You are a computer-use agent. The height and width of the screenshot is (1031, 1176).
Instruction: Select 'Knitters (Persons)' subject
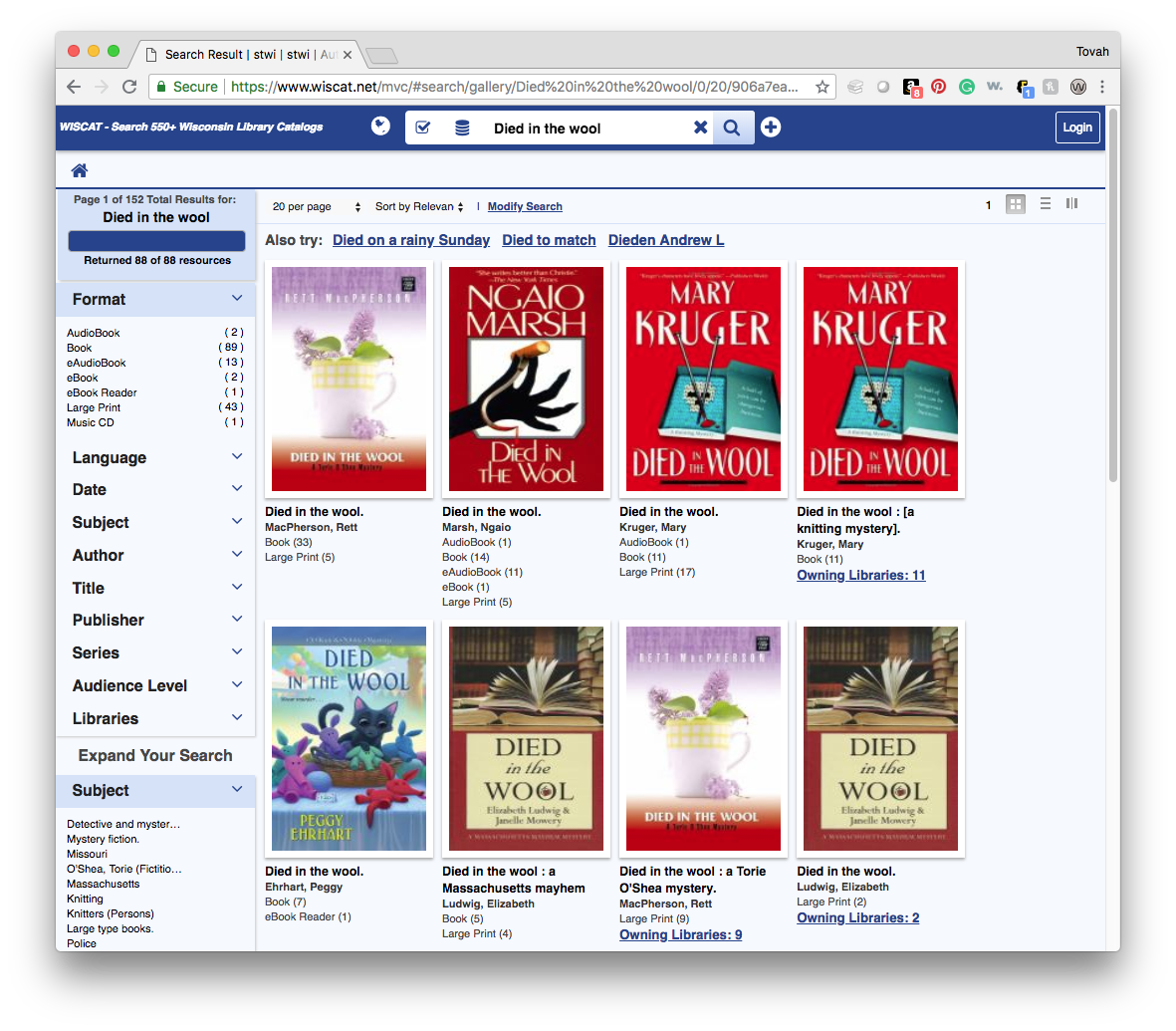(111, 913)
